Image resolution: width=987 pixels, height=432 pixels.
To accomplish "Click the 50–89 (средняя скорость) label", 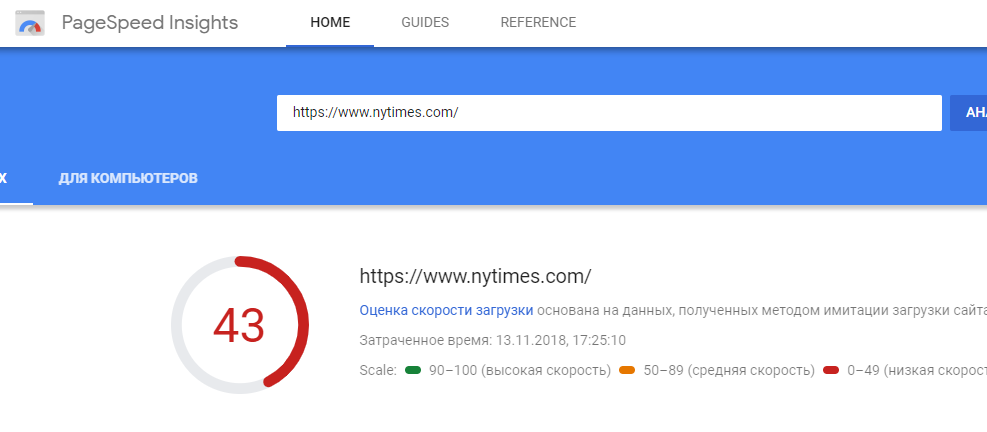I will click(729, 371).
